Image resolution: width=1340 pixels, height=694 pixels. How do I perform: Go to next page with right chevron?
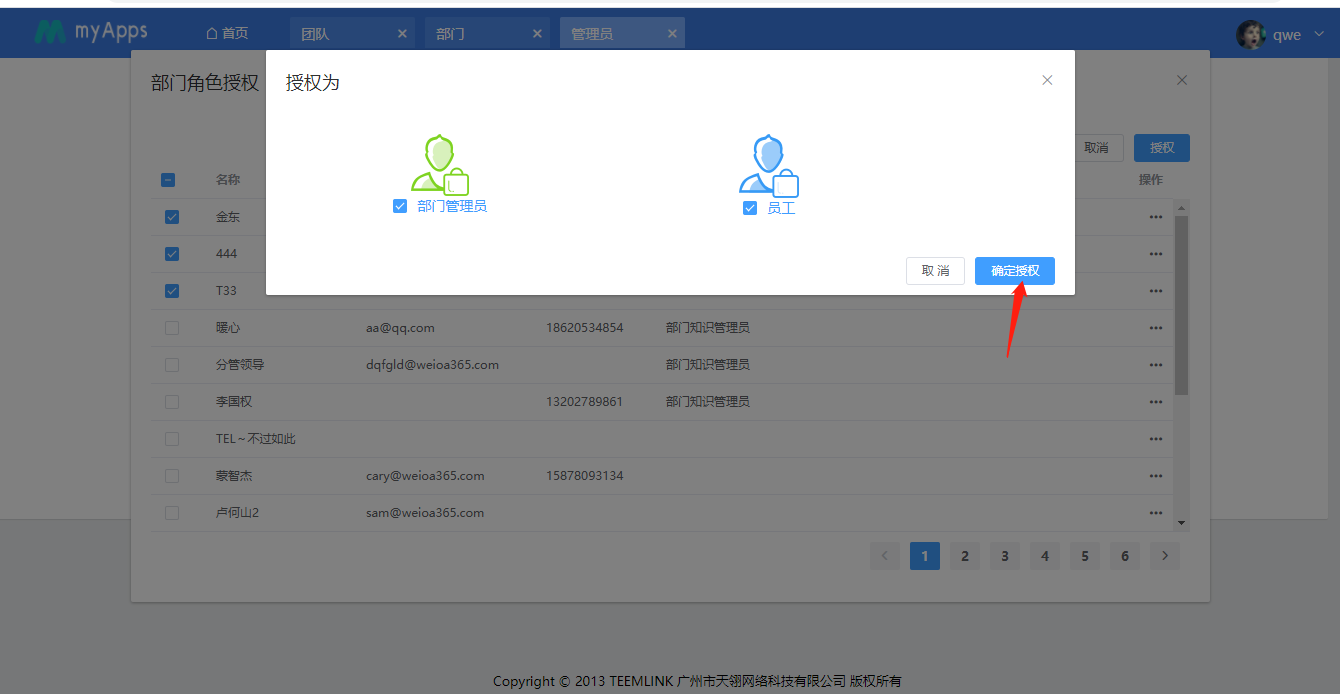click(1164, 556)
